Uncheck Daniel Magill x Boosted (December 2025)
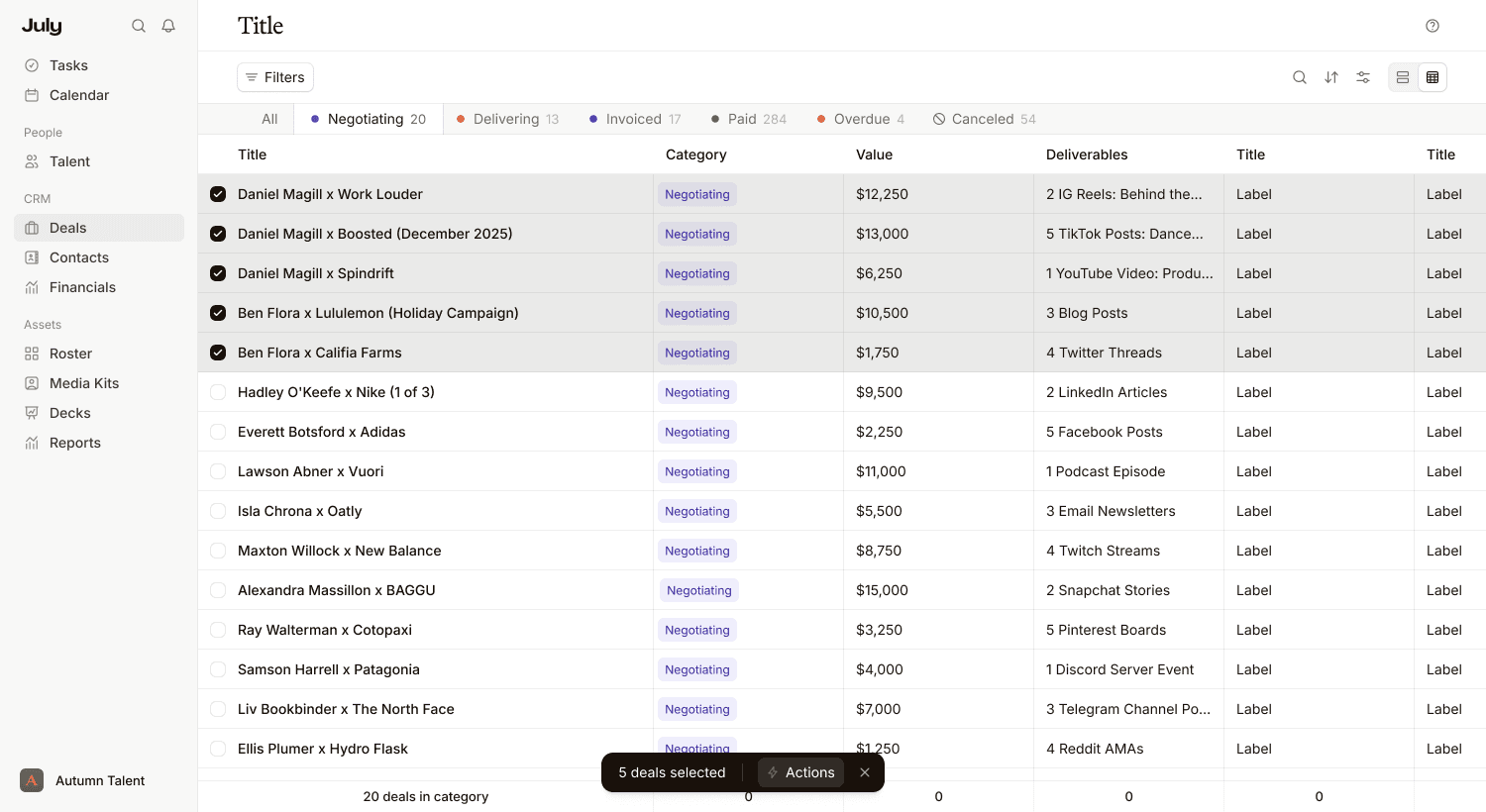1486x812 pixels. [218, 234]
